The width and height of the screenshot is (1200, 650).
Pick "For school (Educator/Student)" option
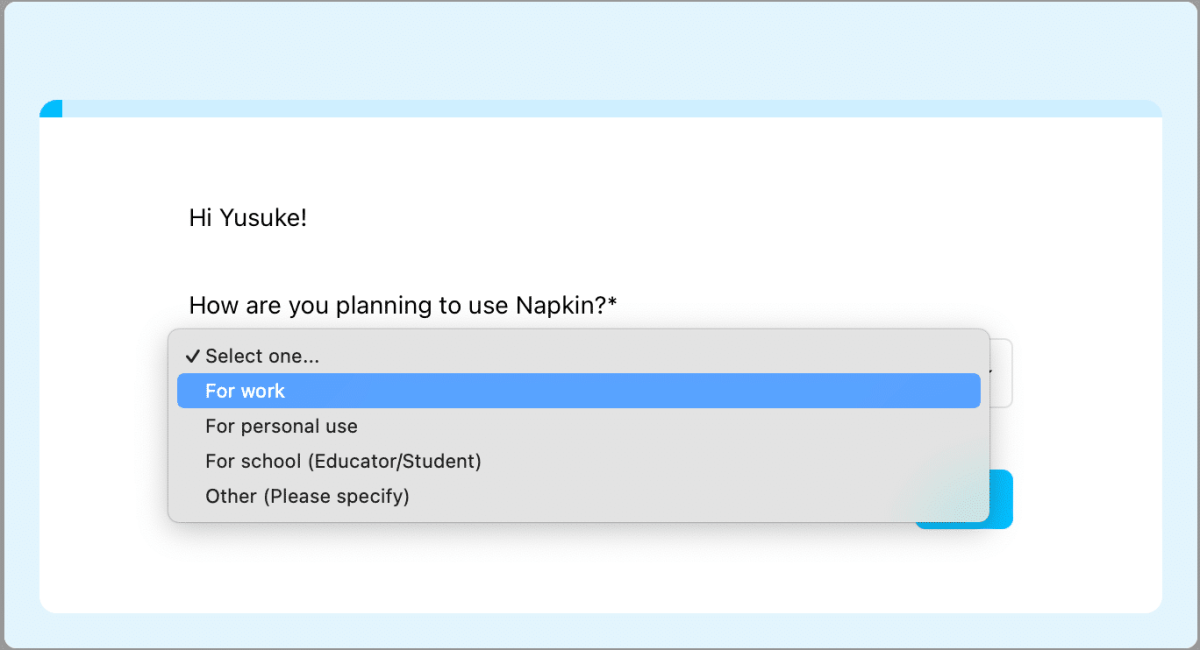click(343, 461)
